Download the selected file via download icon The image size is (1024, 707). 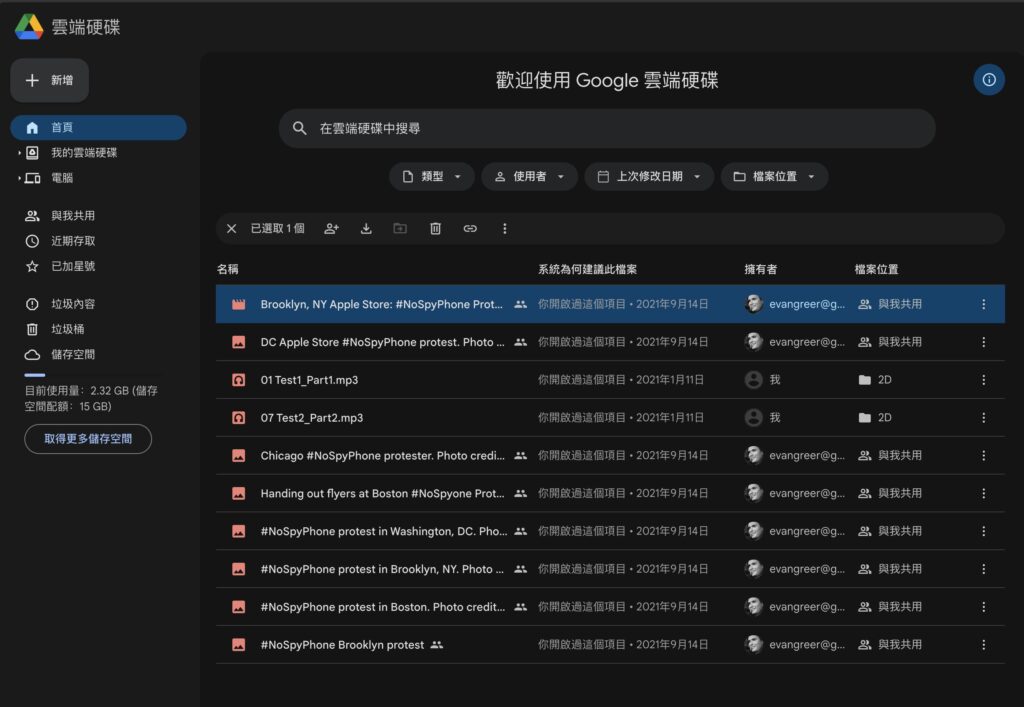(x=366, y=228)
